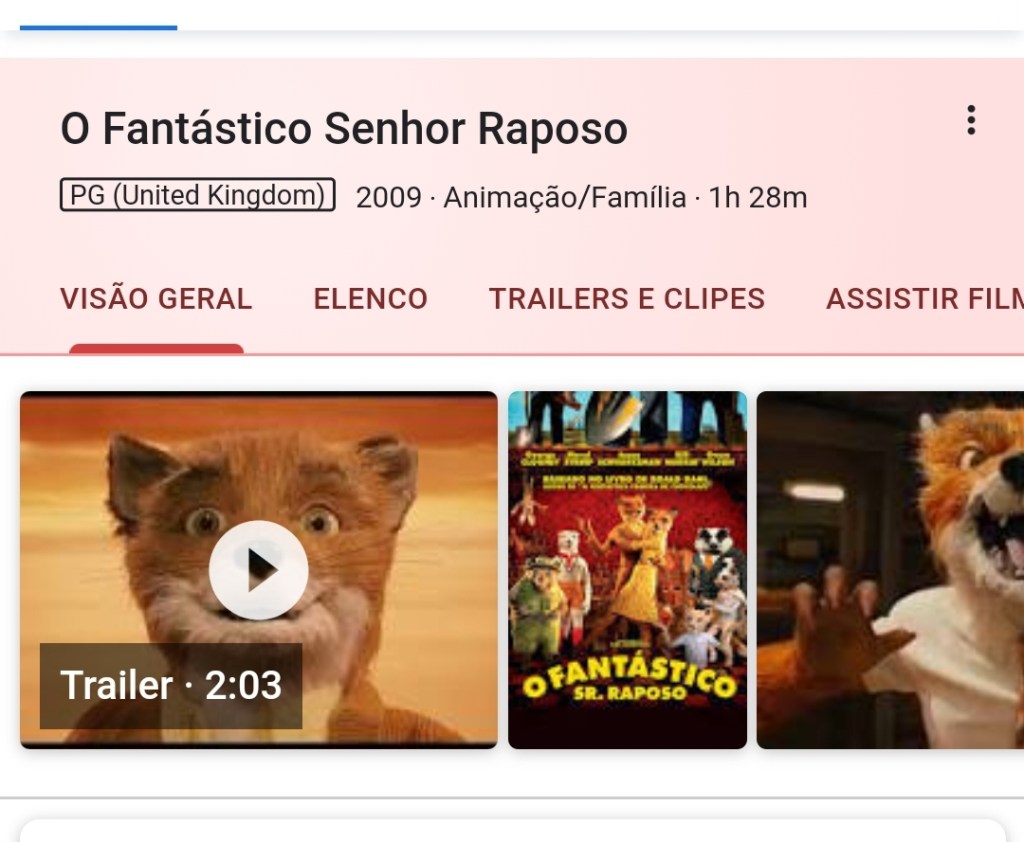Screen dimensions: 1024x842
Task: Switch to the ELENCO tab
Action: point(370,299)
